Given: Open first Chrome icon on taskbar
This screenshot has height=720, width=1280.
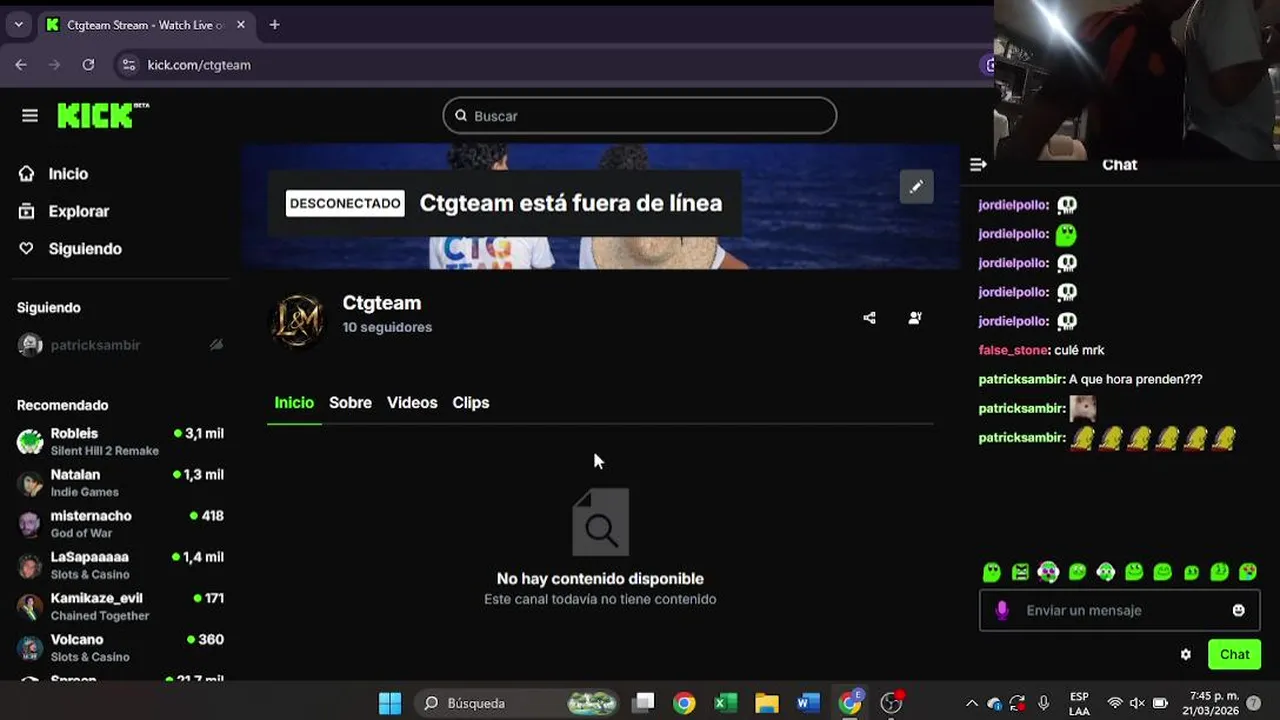Looking at the screenshot, I should click(x=684, y=703).
